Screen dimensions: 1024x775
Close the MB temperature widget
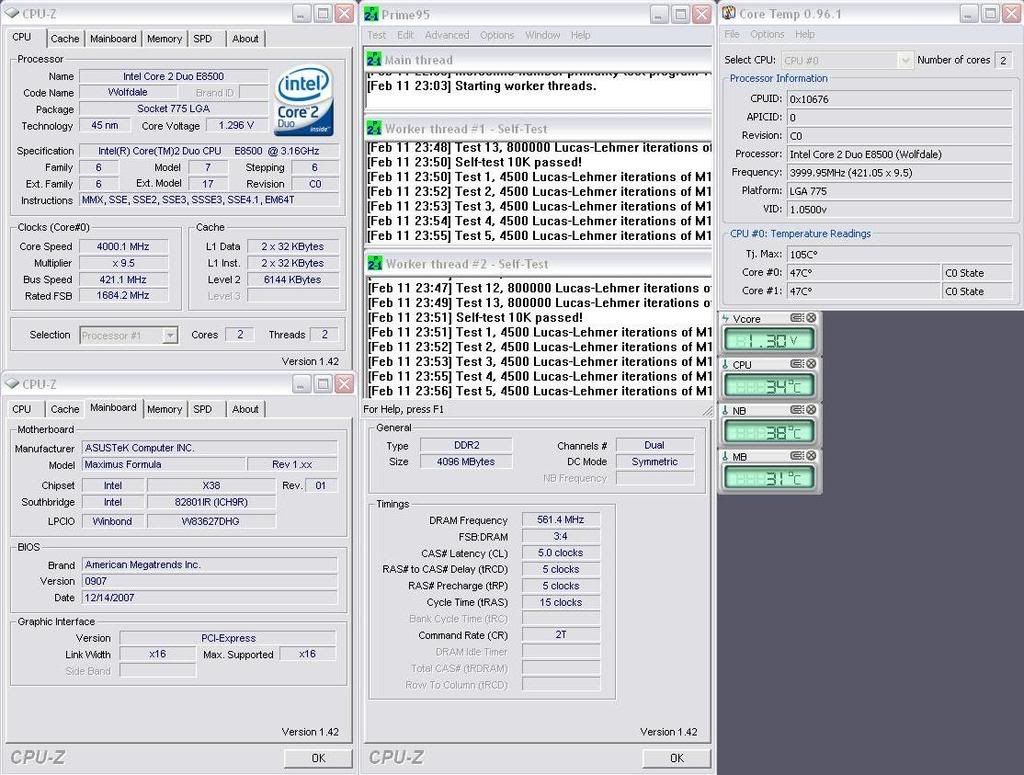coord(810,456)
